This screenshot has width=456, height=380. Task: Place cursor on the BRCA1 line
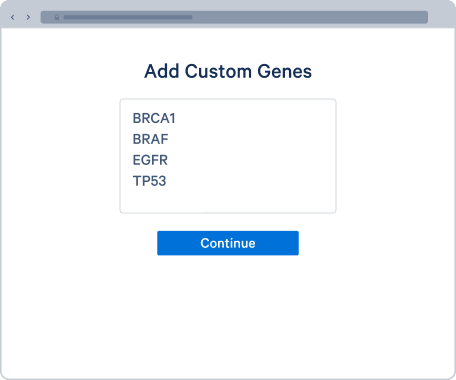coord(154,118)
